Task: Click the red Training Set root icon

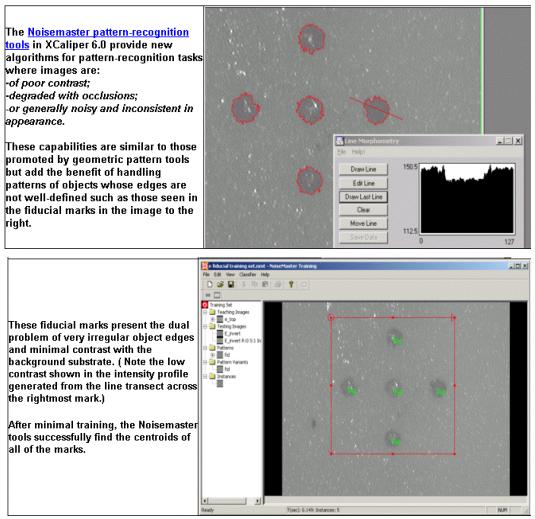Action: click(x=205, y=305)
